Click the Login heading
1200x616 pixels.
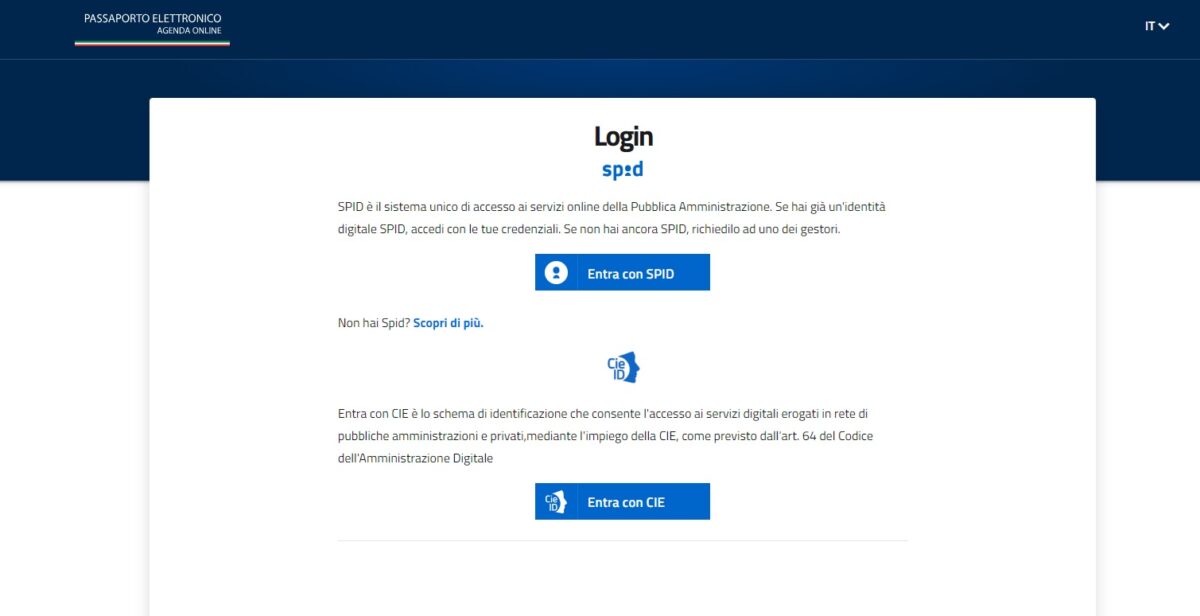[x=623, y=136]
